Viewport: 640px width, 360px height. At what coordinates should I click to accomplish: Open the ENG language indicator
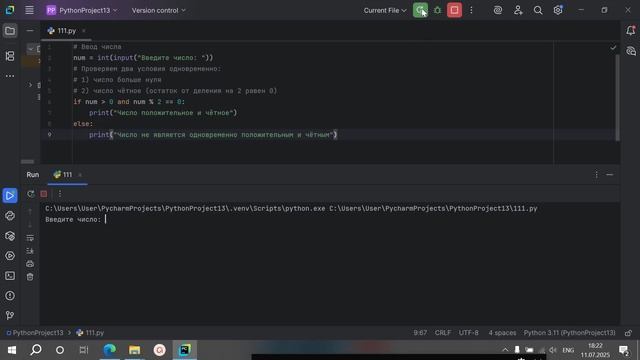click(568, 350)
